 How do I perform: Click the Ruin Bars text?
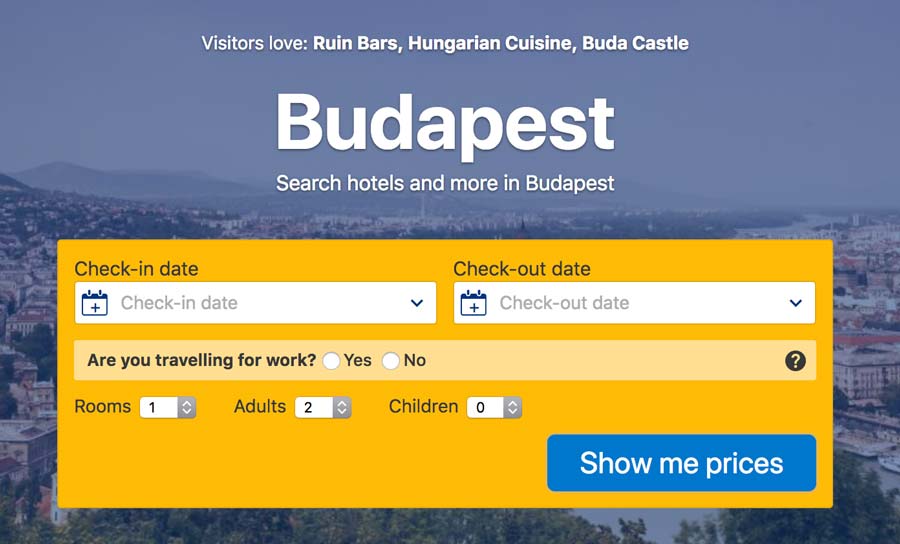click(355, 44)
